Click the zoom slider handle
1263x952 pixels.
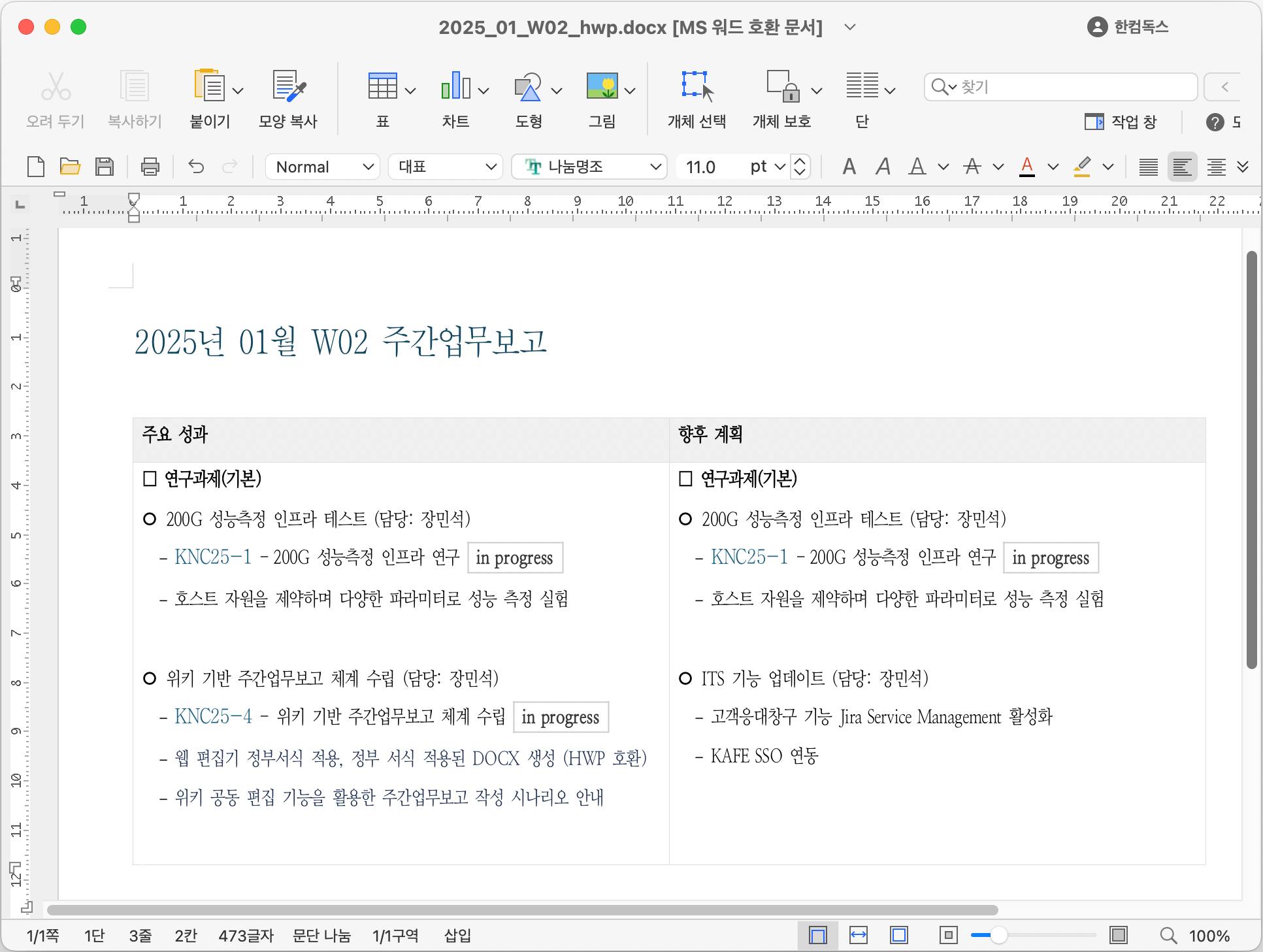998,936
